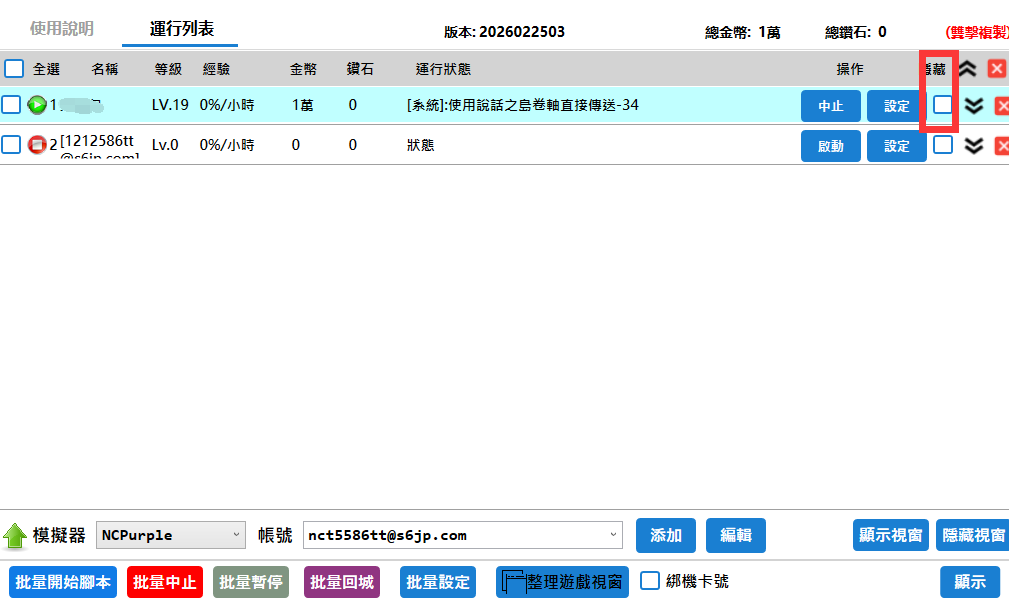The width and height of the screenshot is (1009, 601).
Task: Open the NCPurple emulator dropdown
Action: (x=171, y=535)
